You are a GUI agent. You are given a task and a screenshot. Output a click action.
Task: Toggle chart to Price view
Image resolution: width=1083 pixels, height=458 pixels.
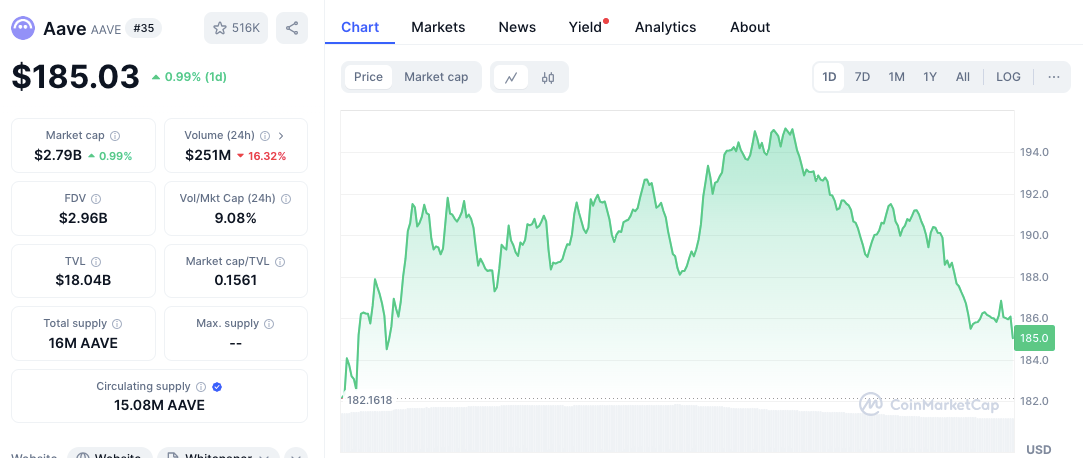(368, 77)
